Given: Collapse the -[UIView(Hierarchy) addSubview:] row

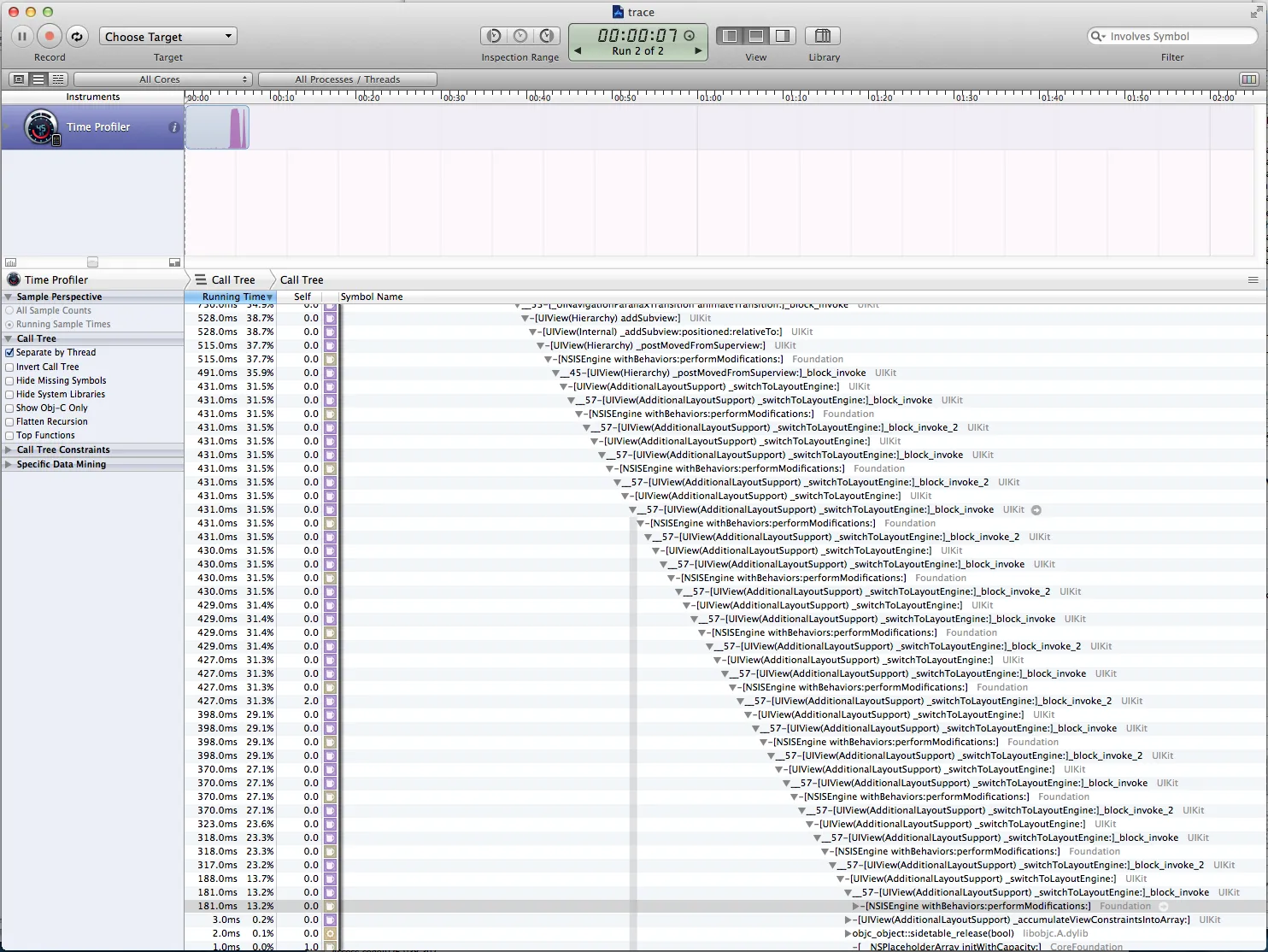Looking at the screenshot, I should click(x=525, y=318).
